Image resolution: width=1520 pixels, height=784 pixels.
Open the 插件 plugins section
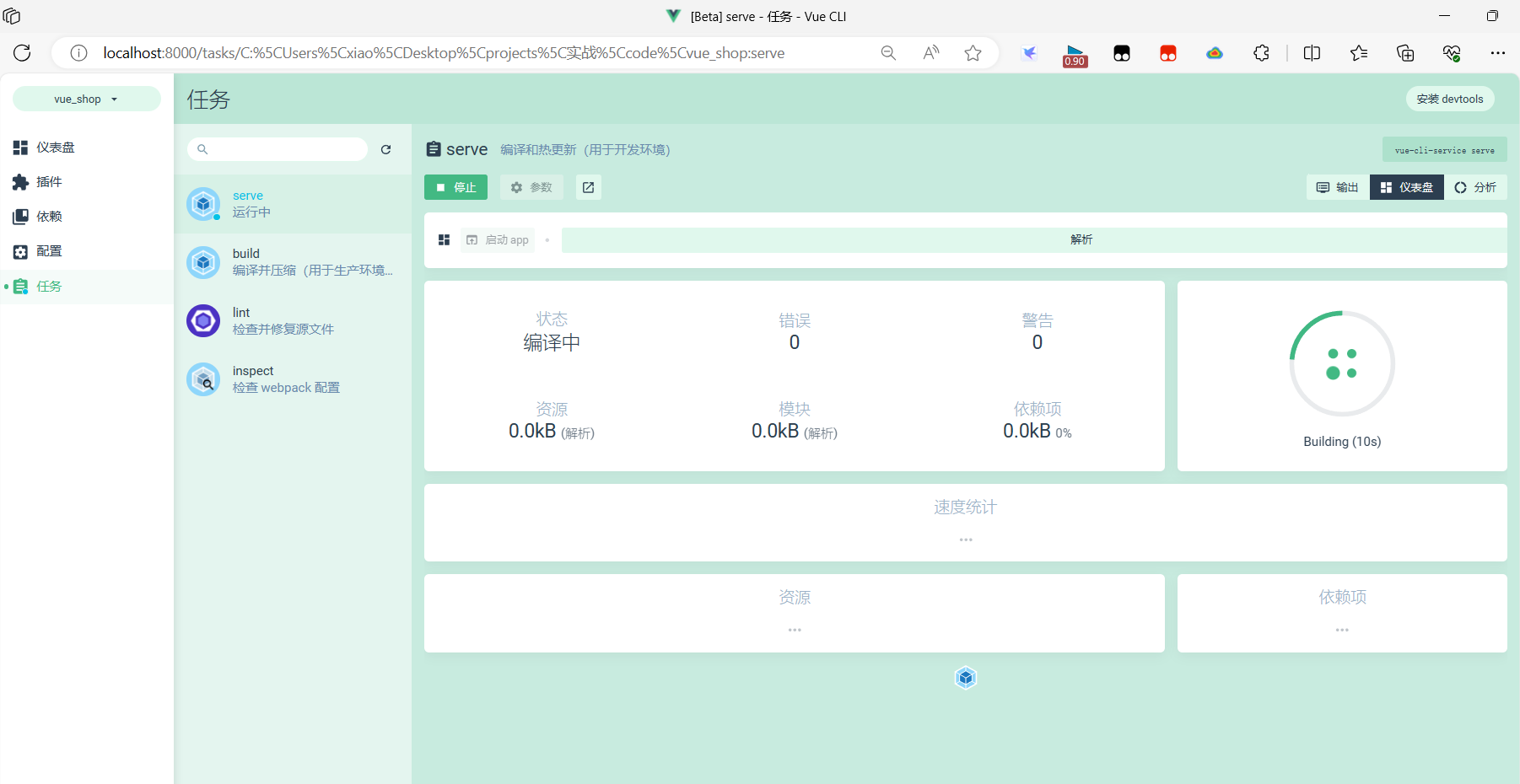[86, 182]
